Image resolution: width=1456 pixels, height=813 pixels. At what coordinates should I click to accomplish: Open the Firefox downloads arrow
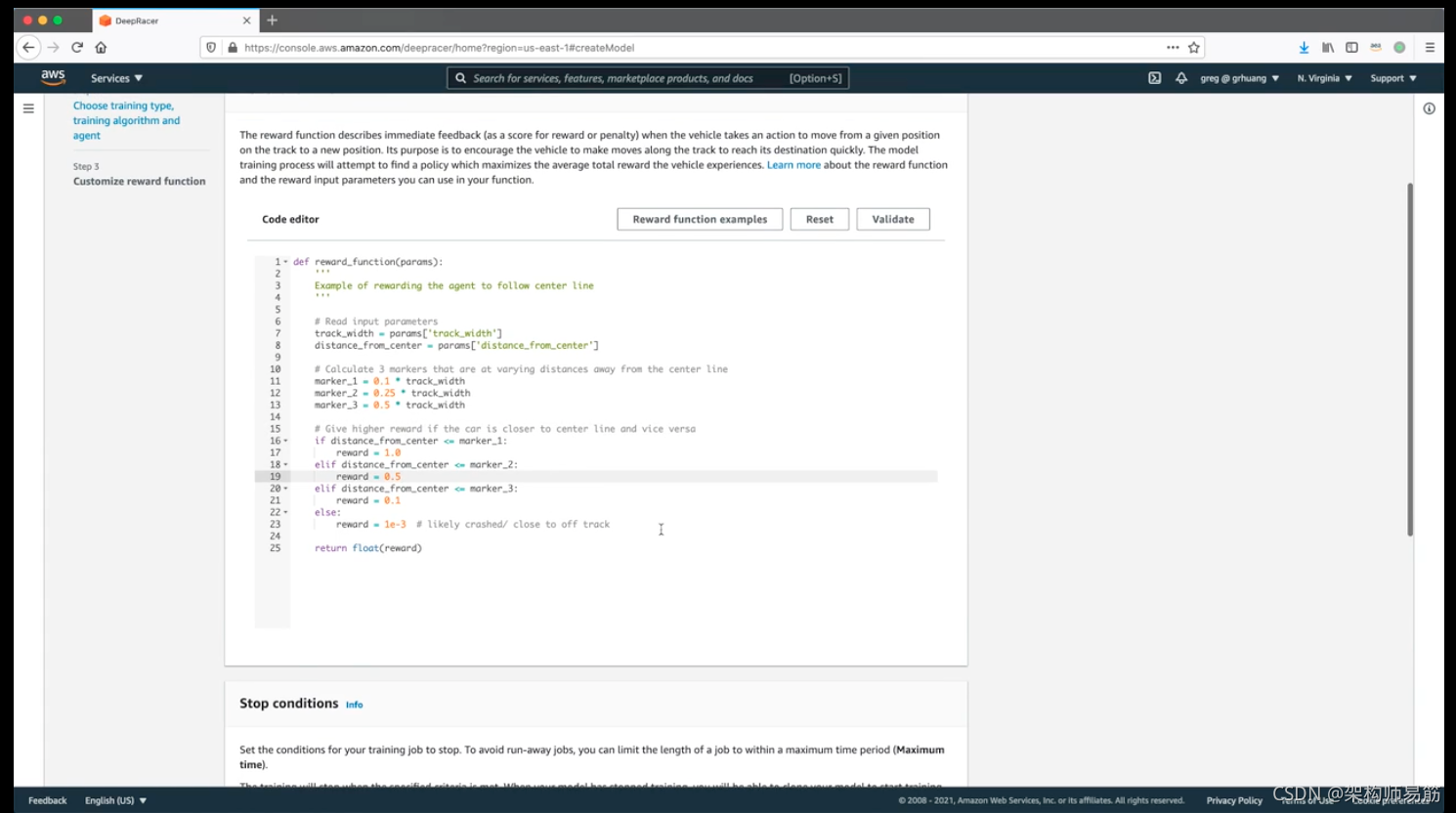pyautogui.click(x=1304, y=47)
